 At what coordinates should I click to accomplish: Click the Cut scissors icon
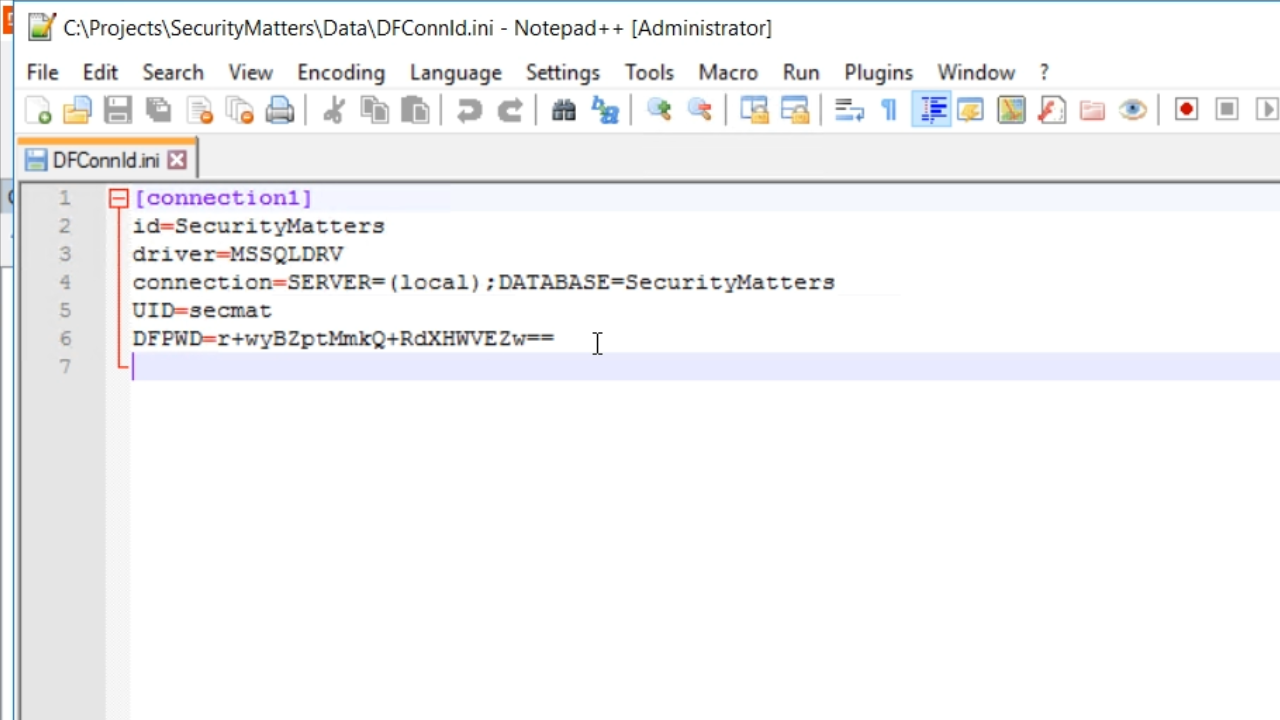click(x=334, y=110)
